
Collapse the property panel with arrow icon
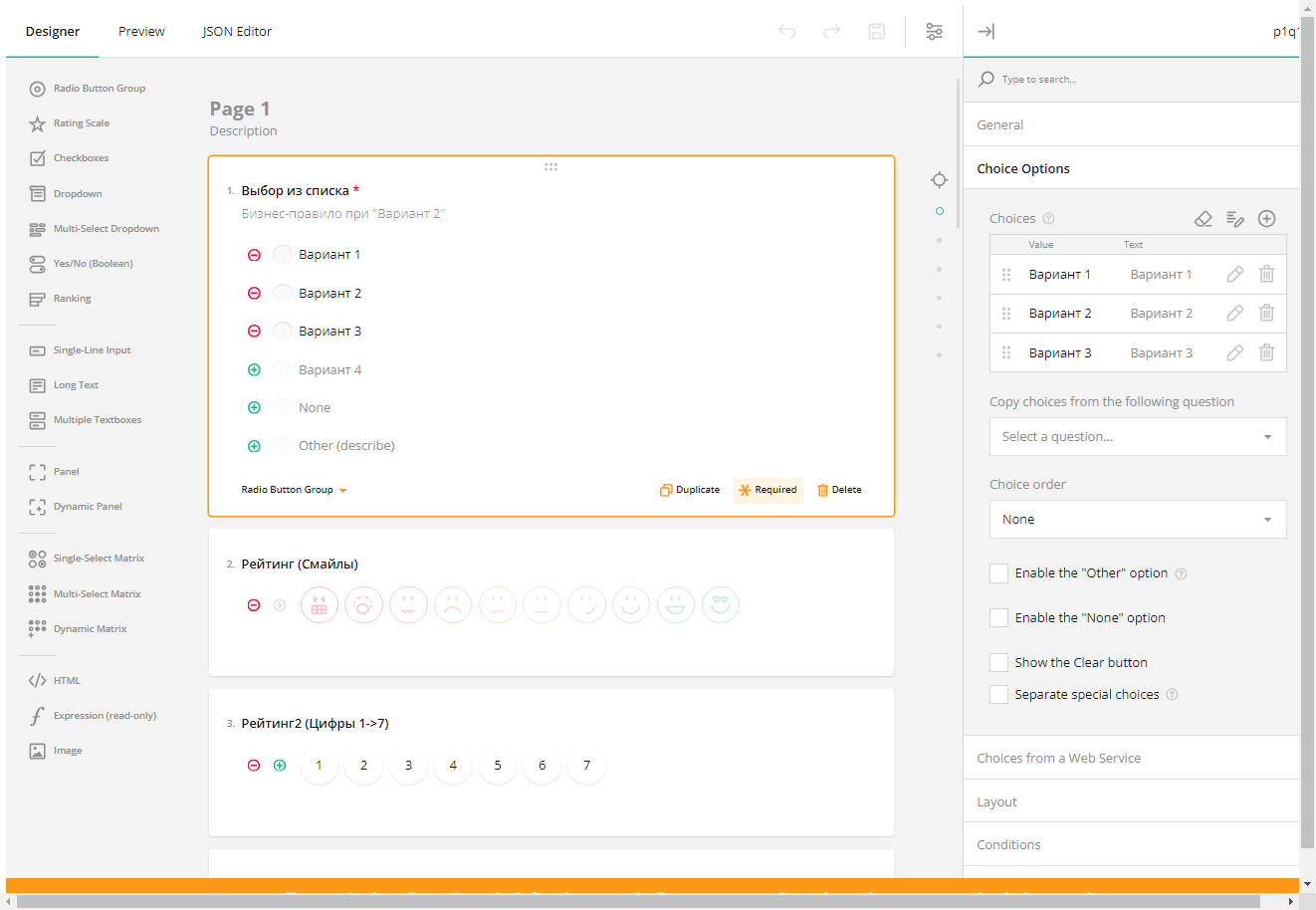(986, 31)
